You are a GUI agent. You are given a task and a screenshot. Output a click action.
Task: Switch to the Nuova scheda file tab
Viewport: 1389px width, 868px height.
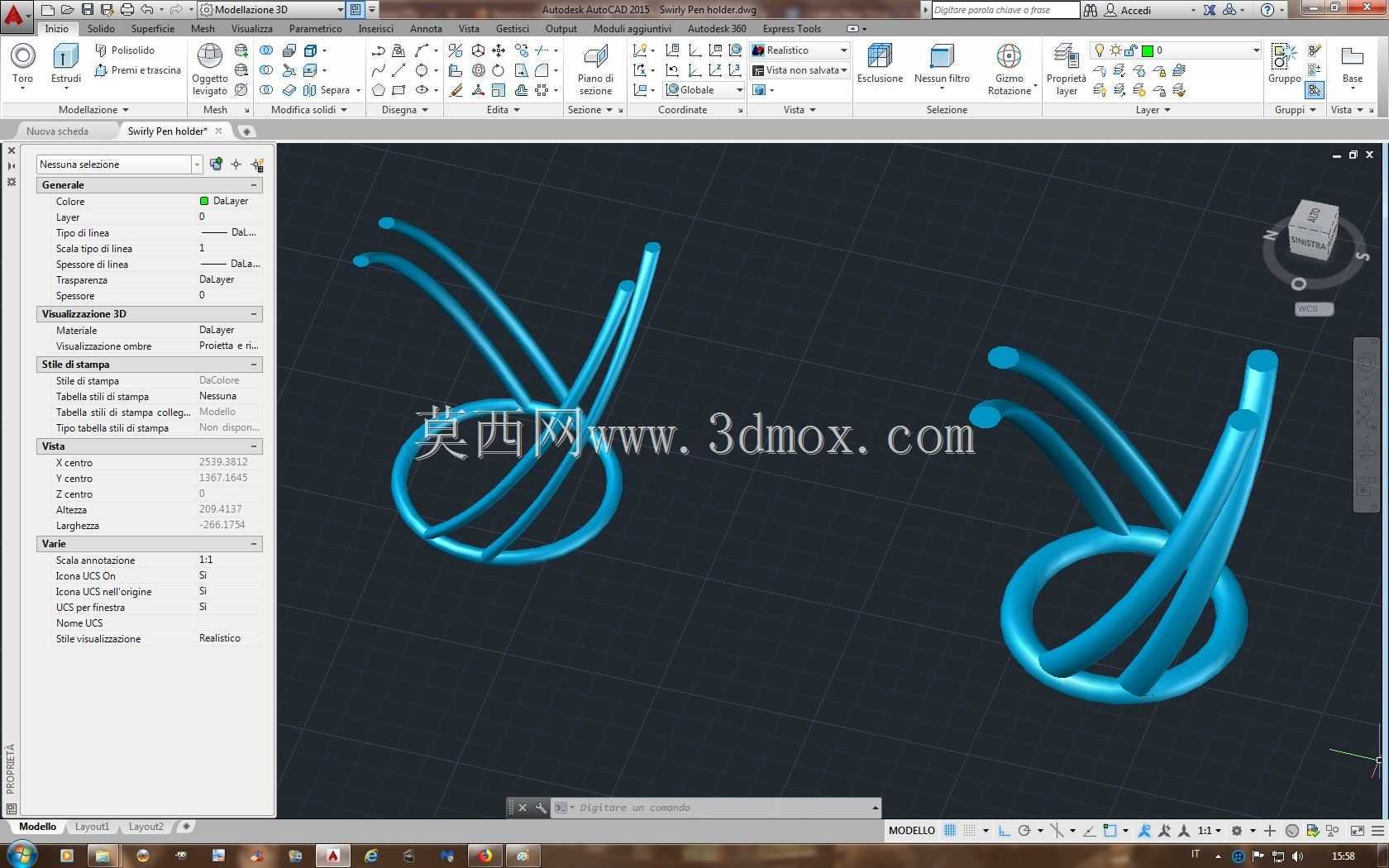pos(58,131)
